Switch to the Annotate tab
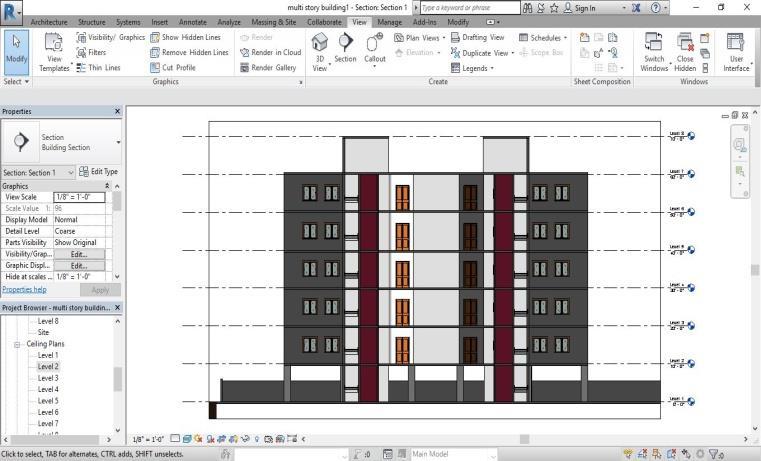 (x=193, y=22)
